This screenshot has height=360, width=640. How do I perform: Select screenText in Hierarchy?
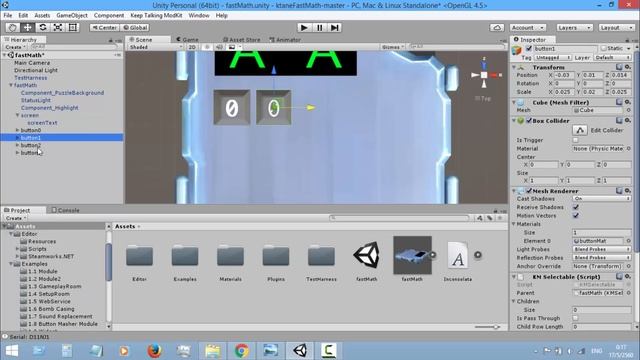42,122
